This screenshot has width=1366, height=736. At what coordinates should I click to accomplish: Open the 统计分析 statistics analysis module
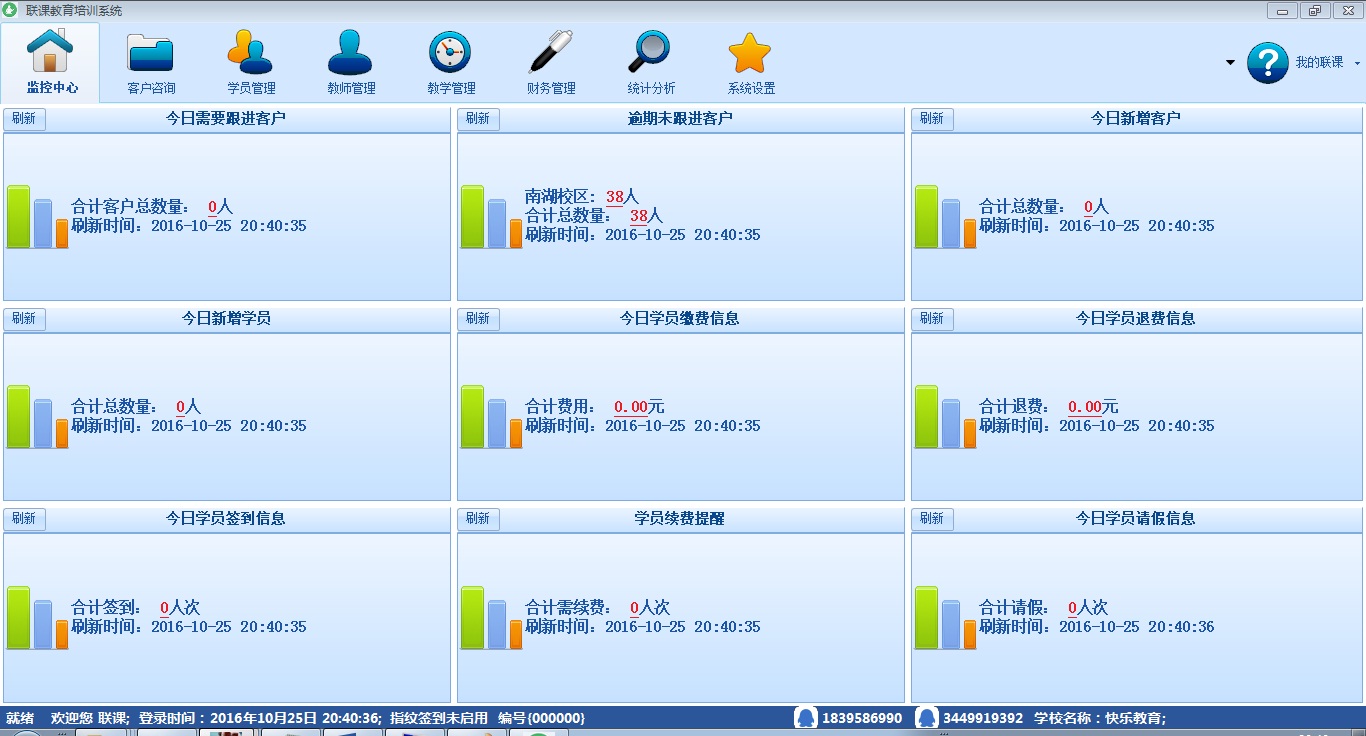coord(649,60)
